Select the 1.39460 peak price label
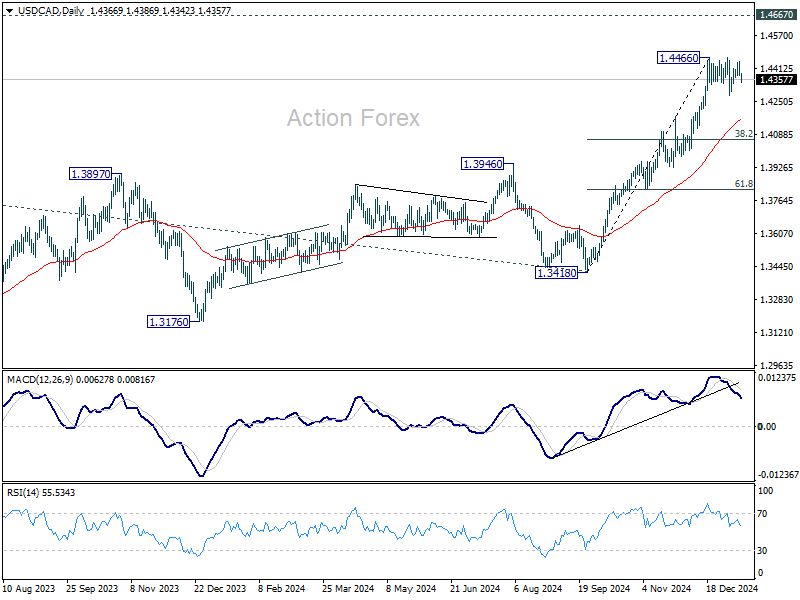 point(482,164)
